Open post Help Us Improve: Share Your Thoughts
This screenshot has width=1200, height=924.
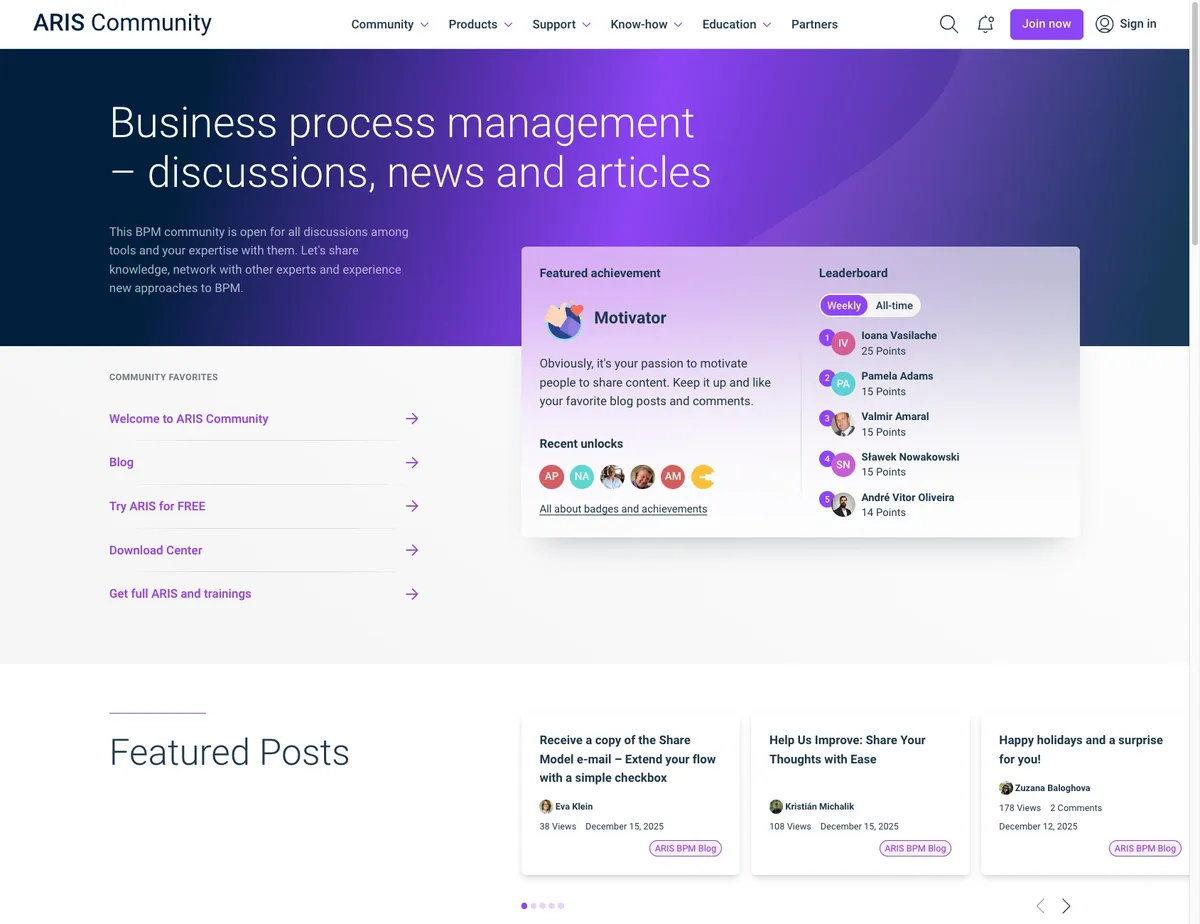pyautogui.click(x=847, y=750)
